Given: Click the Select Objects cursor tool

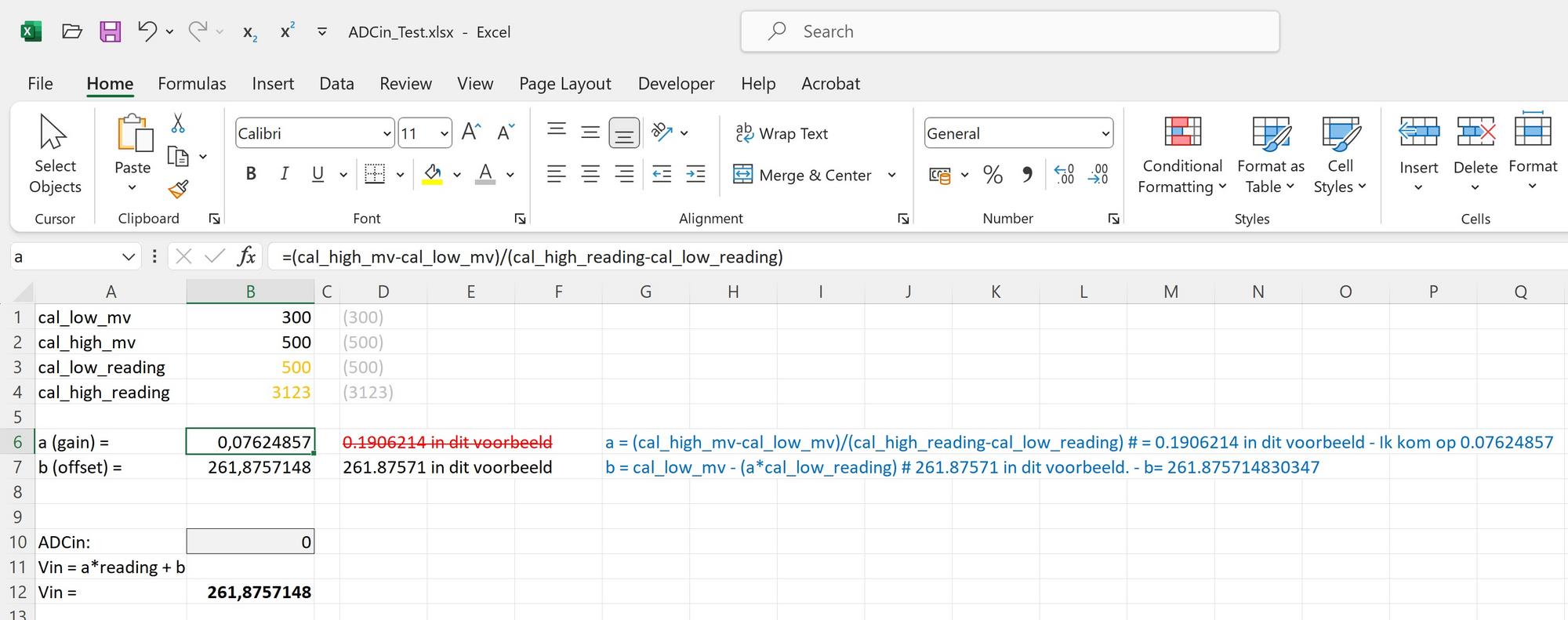Looking at the screenshot, I should click(x=55, y=154).
